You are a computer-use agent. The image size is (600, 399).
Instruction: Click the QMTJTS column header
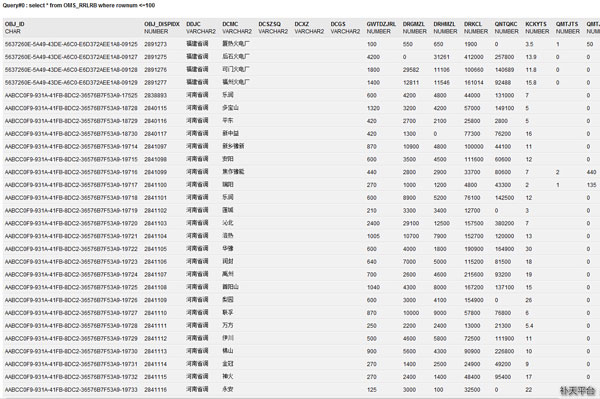pos(567,24)
